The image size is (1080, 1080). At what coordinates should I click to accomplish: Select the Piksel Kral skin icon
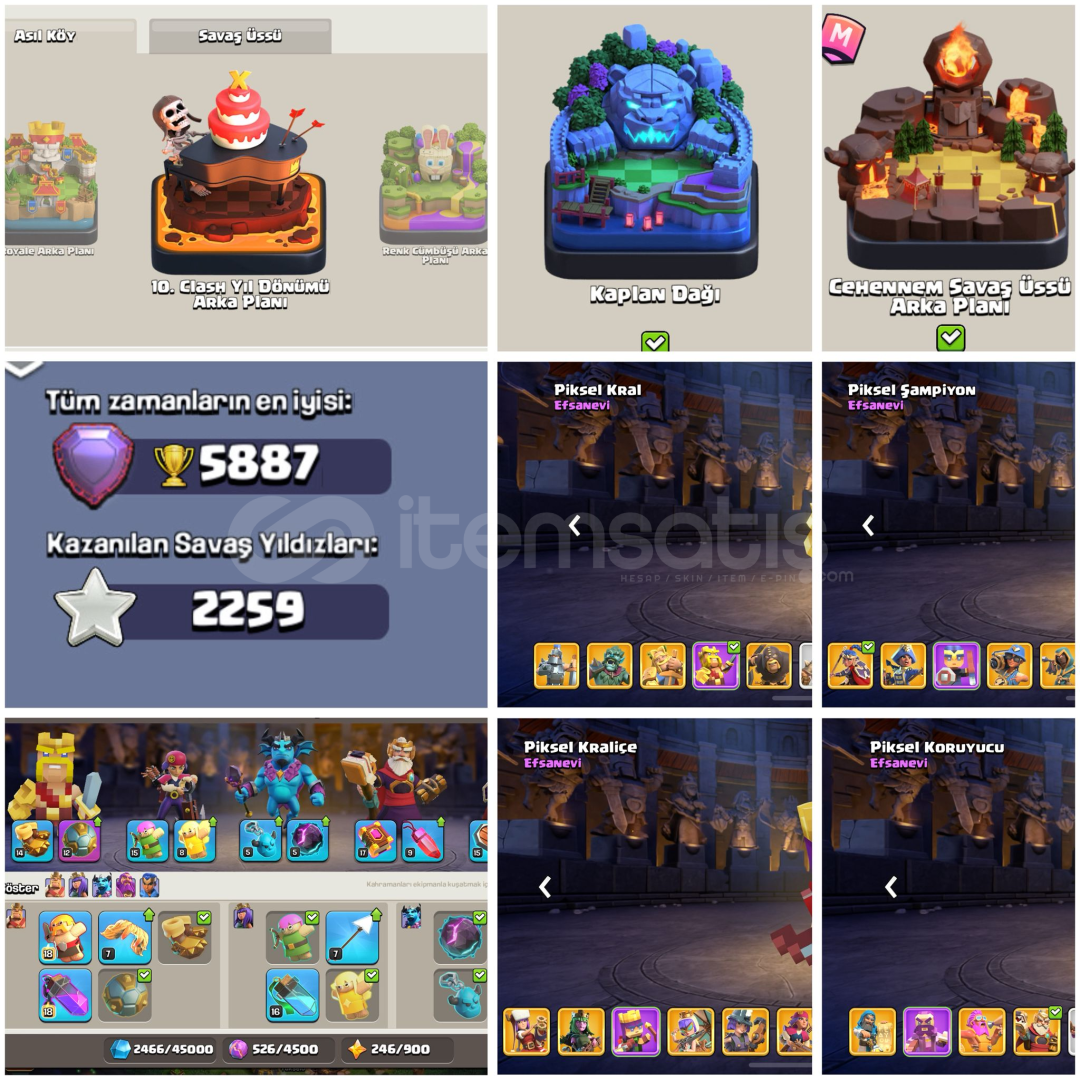point(716,665)
